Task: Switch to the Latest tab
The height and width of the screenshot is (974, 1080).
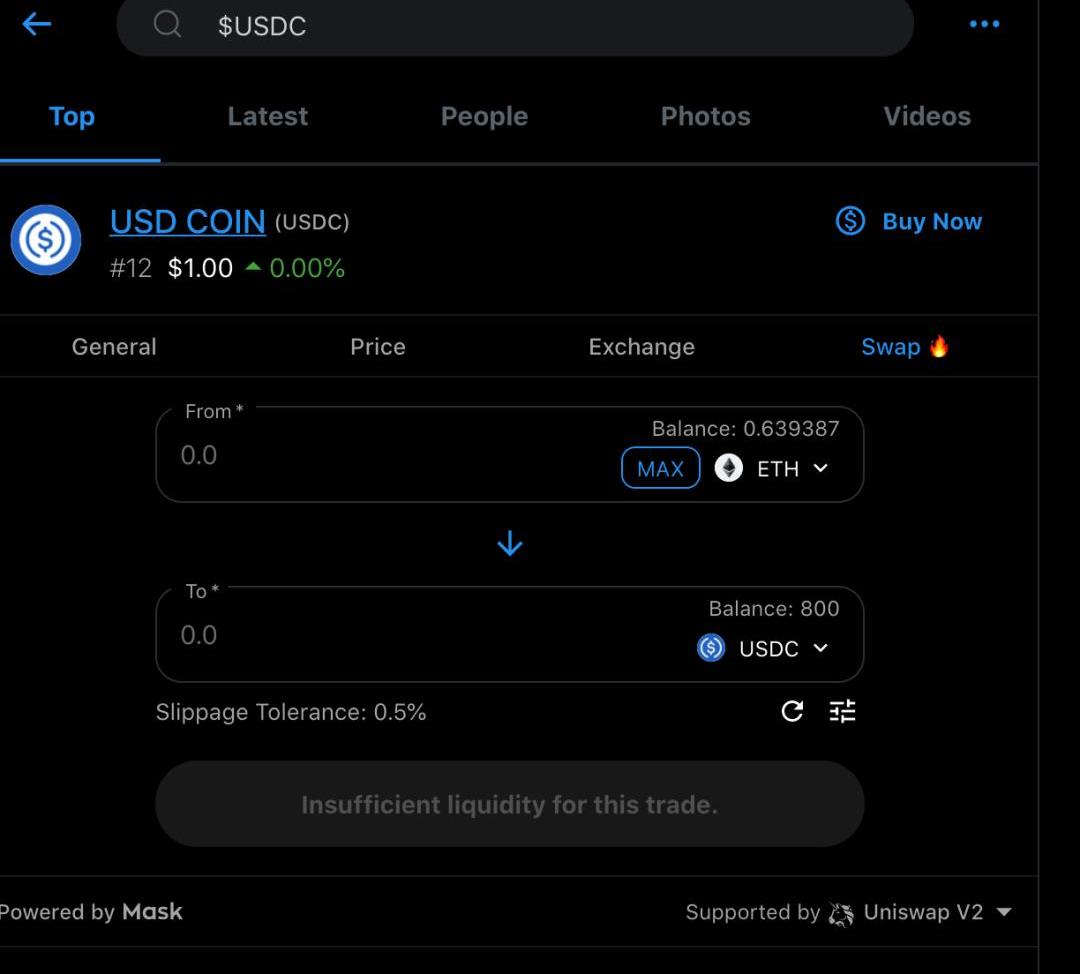Action: 267,116
